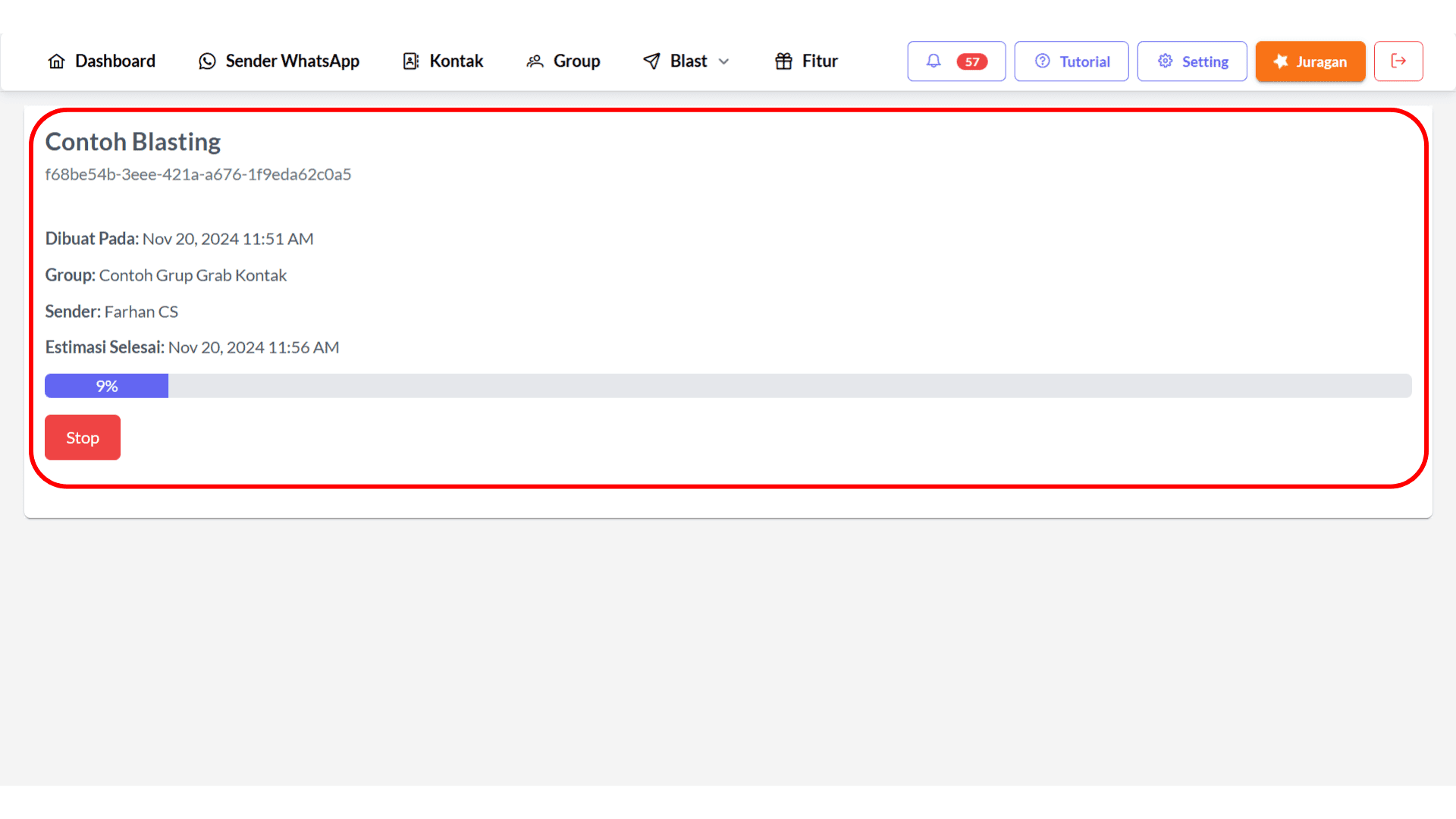Click the Setting gear icon
Viewport: 1456px width, 819px height.
tap(1164, 61)
